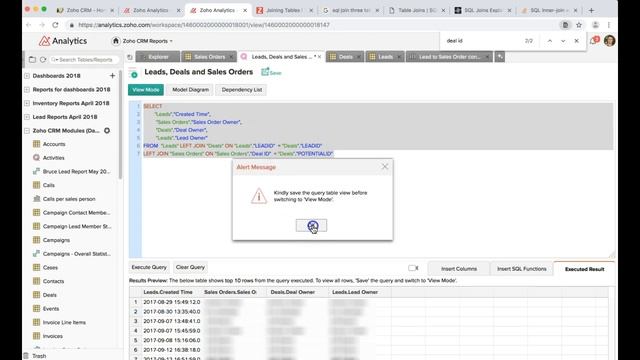Open the Events table
Screen dimensions: 640x360
pos(51,309)
